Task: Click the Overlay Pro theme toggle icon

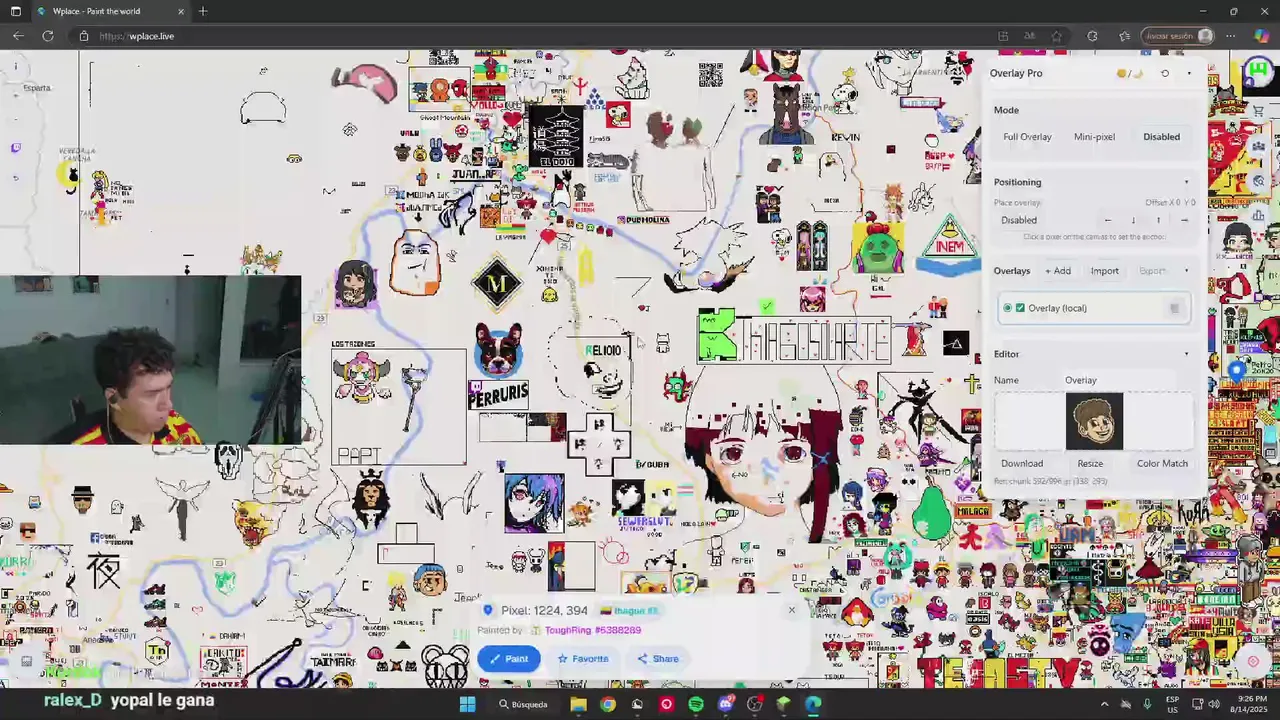Action: tap(1129, 73)
